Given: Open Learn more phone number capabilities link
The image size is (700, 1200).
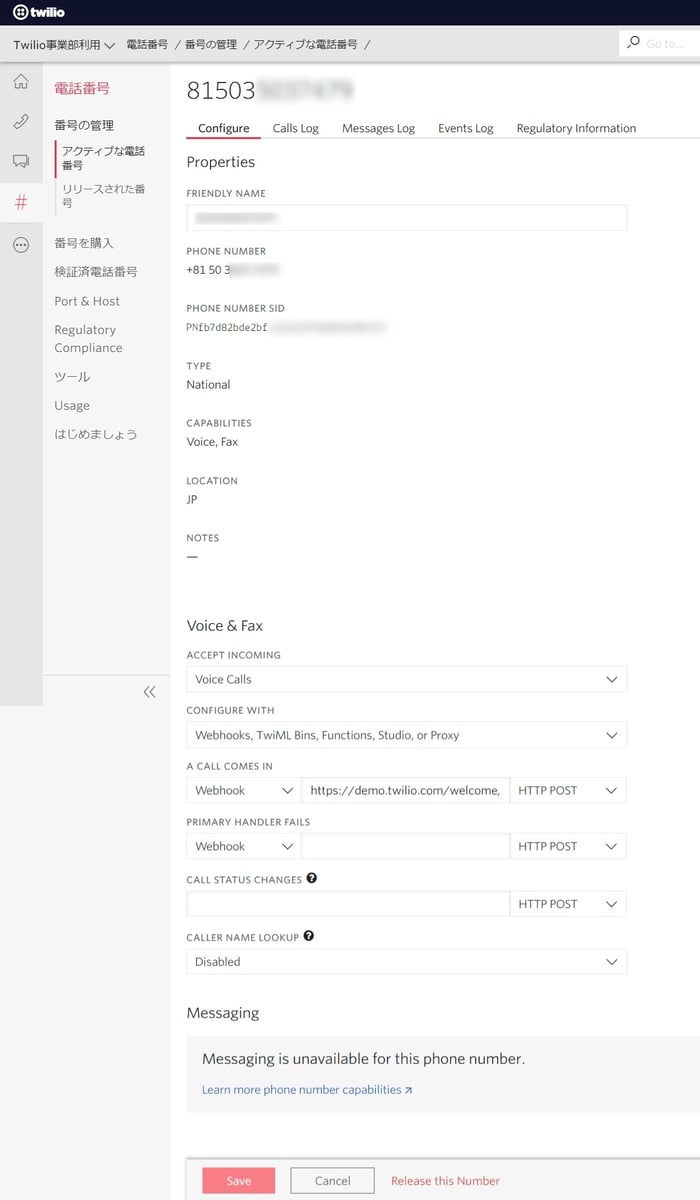Looking at the screenshot, I should tap(307, 1090).
